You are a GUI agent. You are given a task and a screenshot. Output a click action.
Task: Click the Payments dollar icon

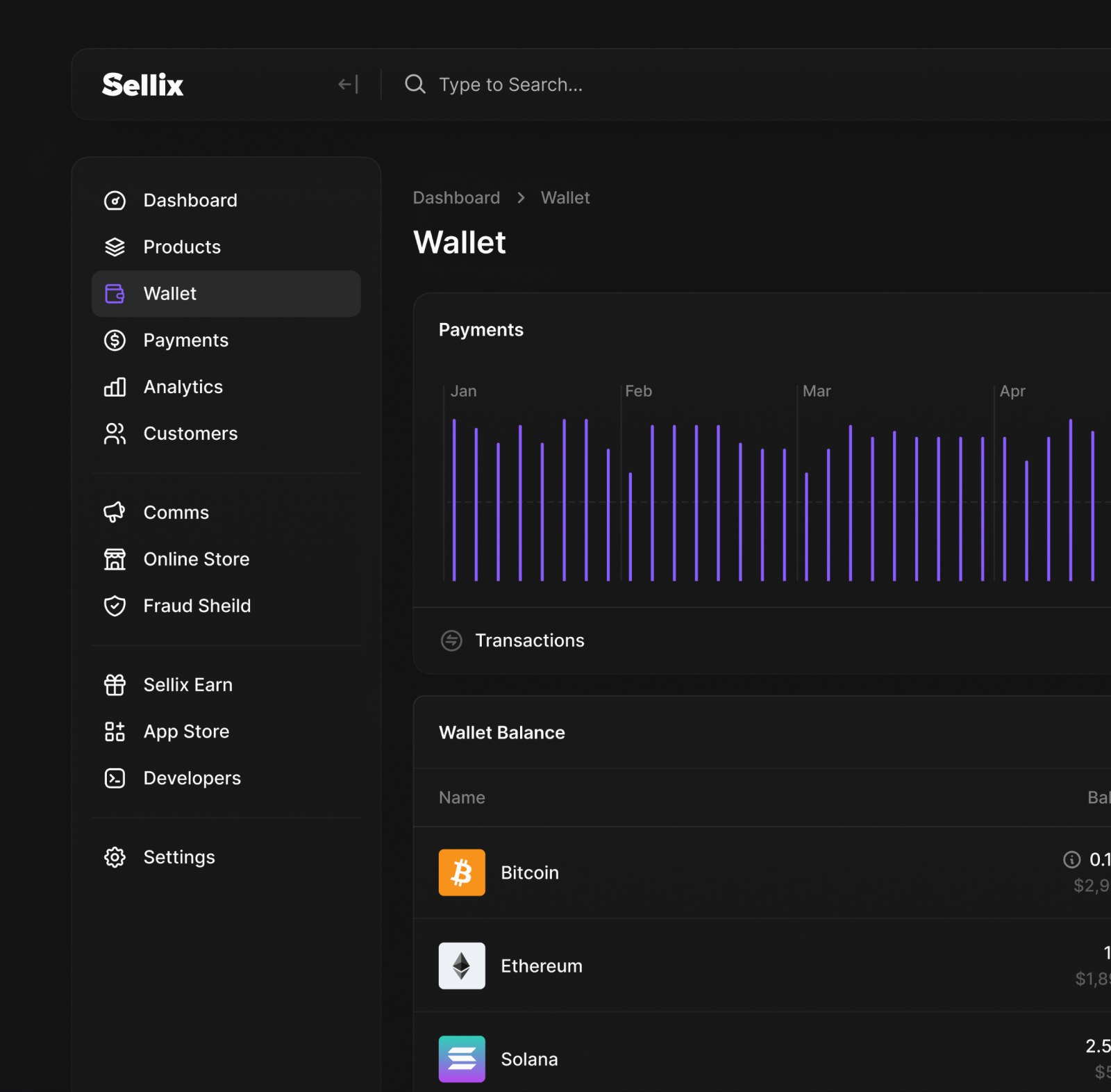click(x=115, y=340)
